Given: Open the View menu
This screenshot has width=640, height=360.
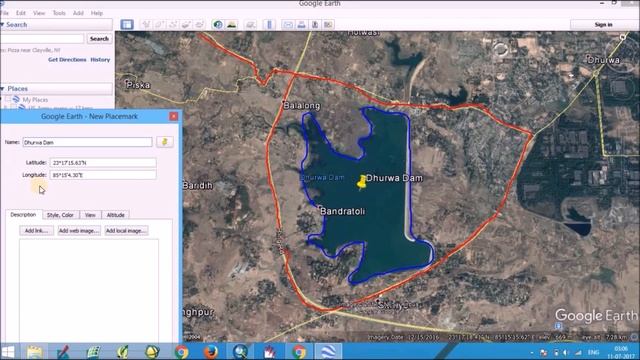Looking at the screenshot, I should point(39,13).
